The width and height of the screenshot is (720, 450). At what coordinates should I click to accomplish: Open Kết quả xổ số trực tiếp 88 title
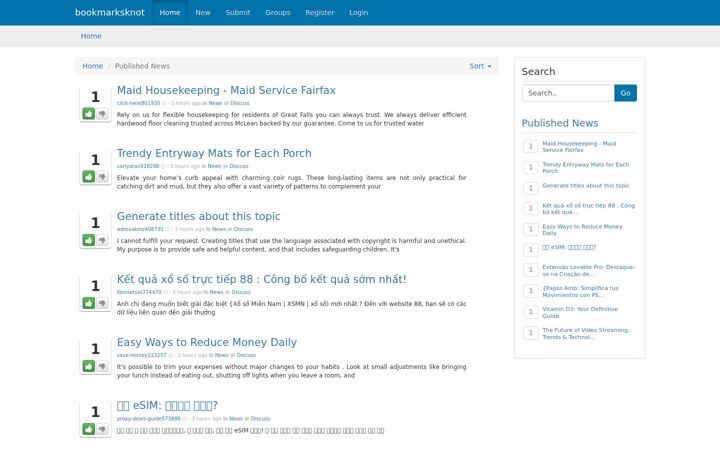261,279
